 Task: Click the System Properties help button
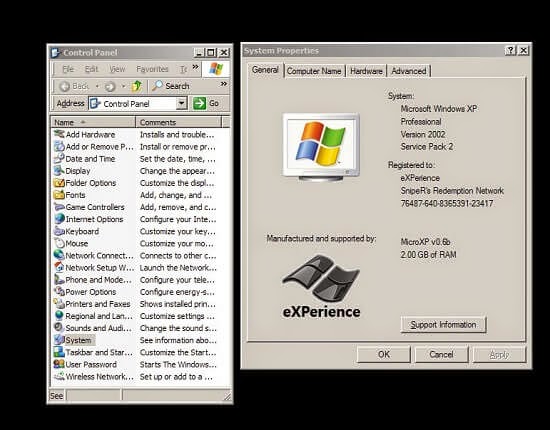pyautogui.click(x=510, y=51)
